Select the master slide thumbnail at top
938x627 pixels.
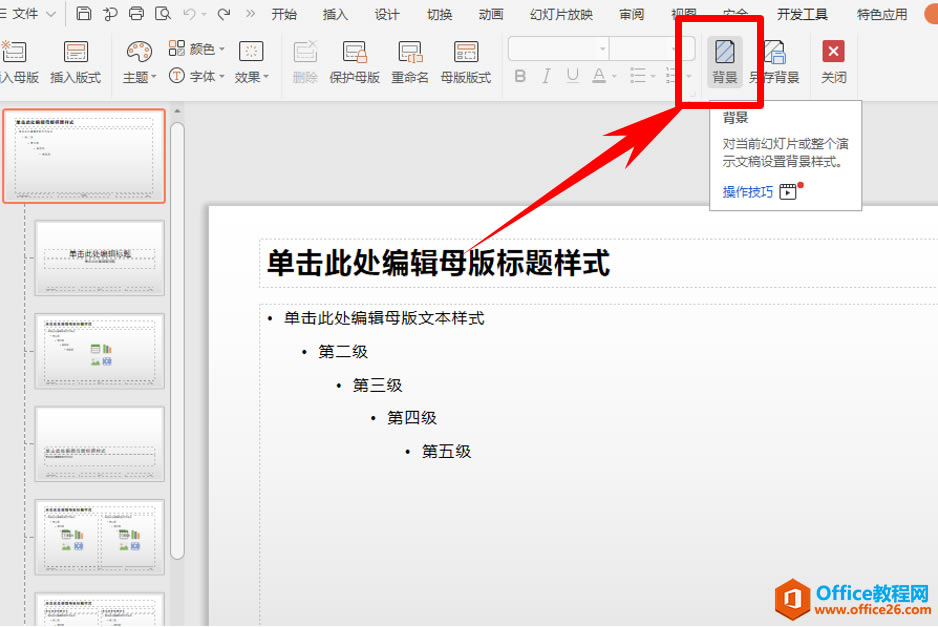[x=84, y=156]
